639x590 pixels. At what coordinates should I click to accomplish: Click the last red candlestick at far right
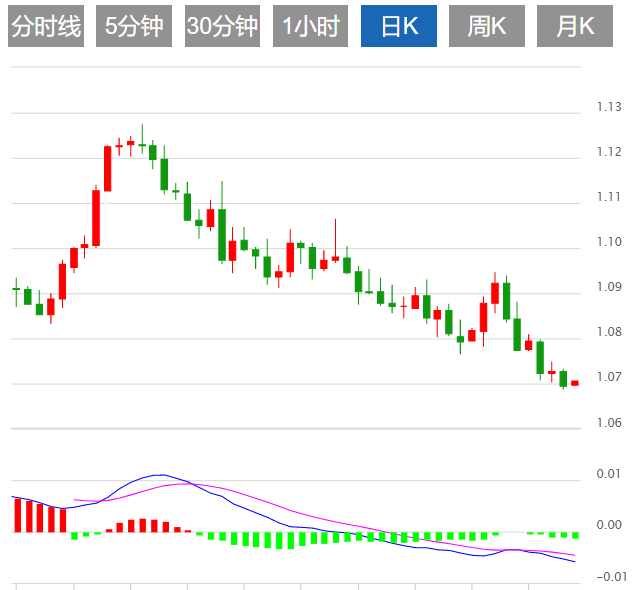575,383
